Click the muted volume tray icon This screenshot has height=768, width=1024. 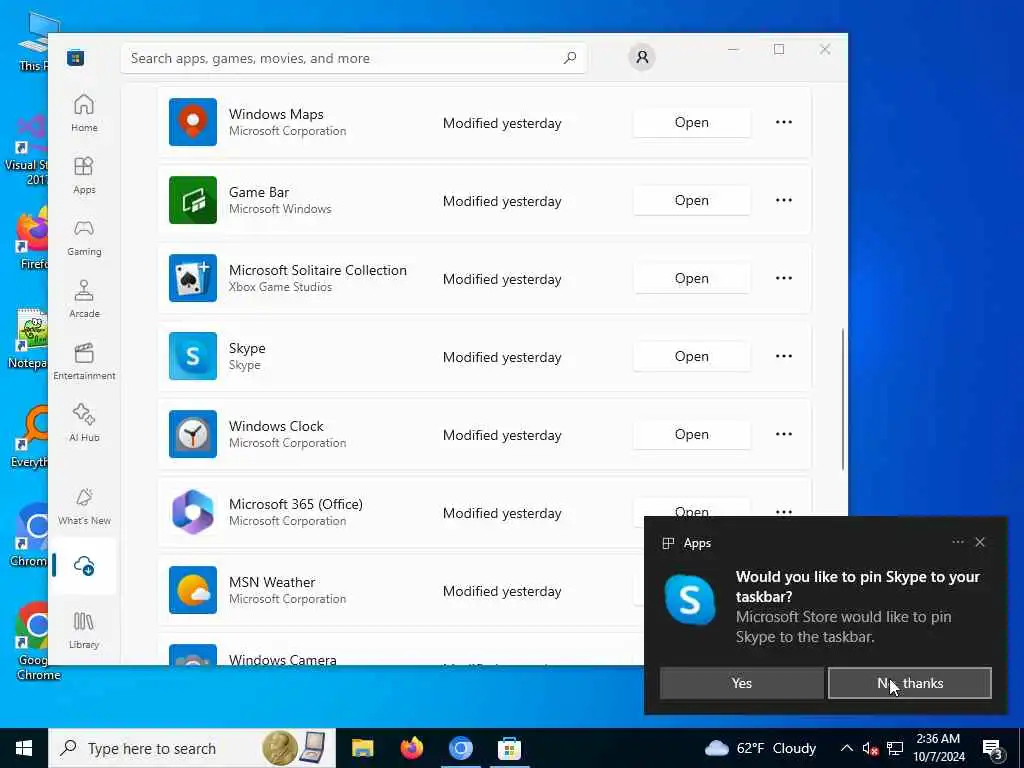(x=870, y=748)
